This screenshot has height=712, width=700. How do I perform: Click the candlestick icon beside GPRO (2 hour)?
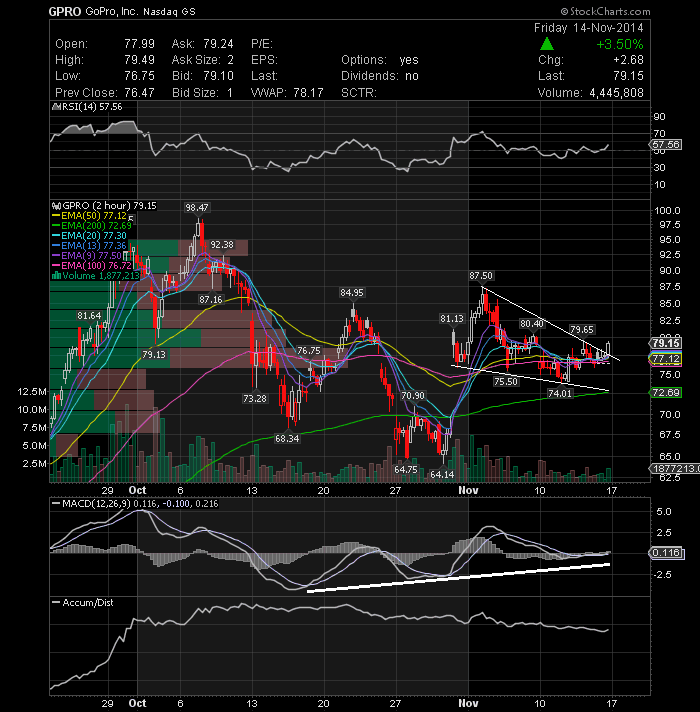click(x=57, y=206)
